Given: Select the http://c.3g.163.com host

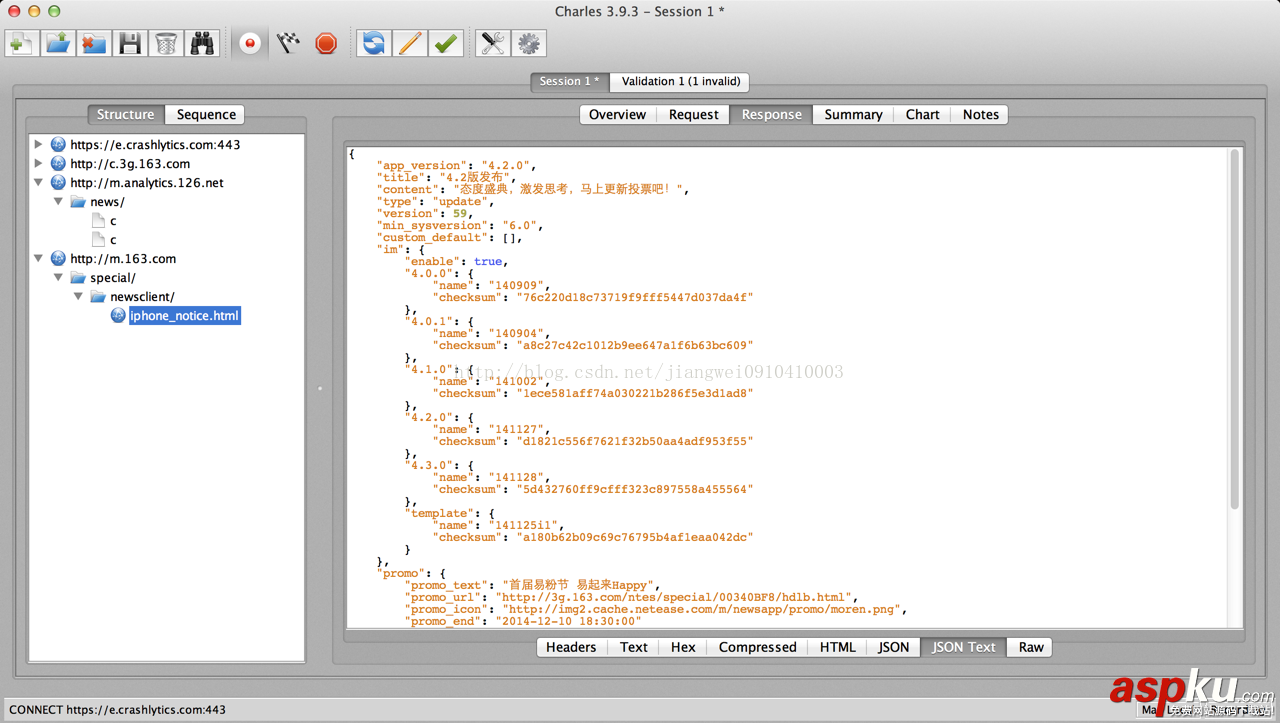Looking at the screenshot, I should [130, 164].
